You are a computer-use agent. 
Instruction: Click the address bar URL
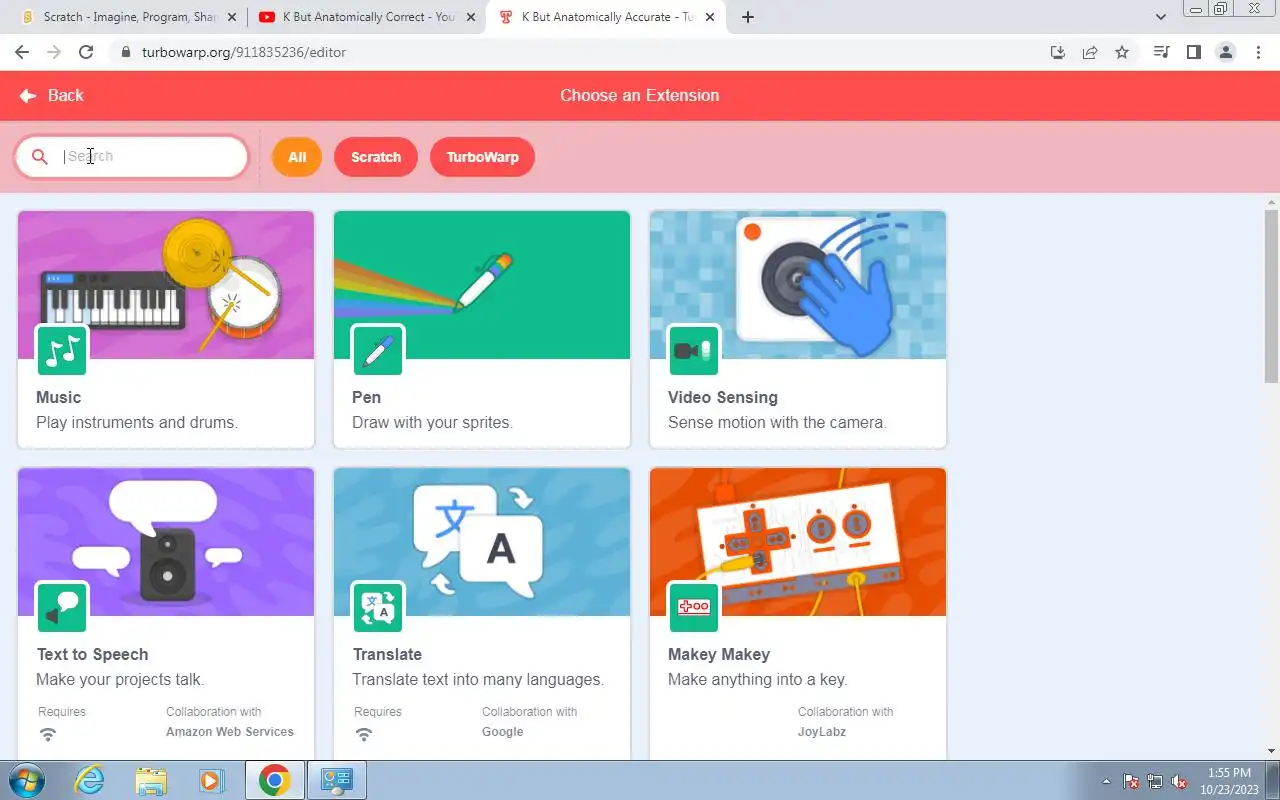tap(244, 52)
